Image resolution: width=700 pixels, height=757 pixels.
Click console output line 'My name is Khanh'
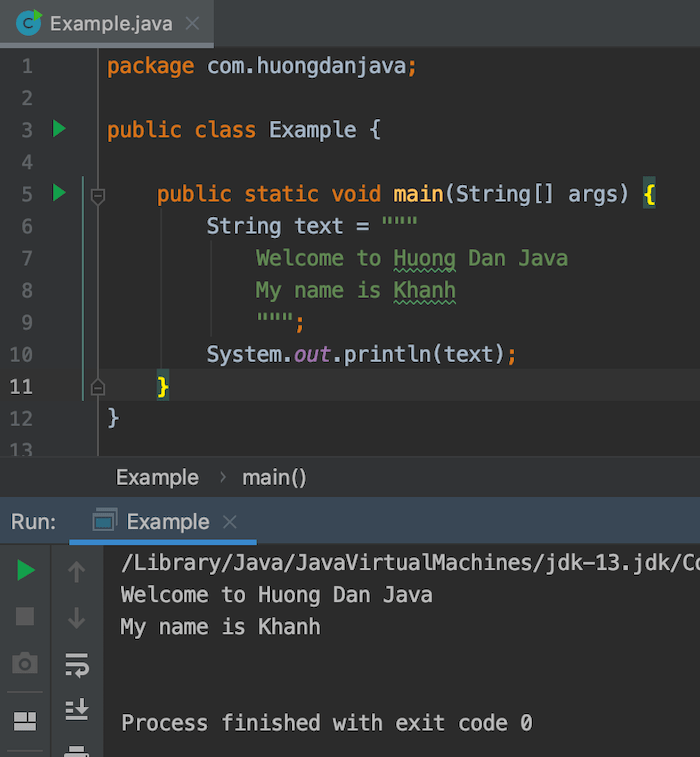[x=220, y=627]
